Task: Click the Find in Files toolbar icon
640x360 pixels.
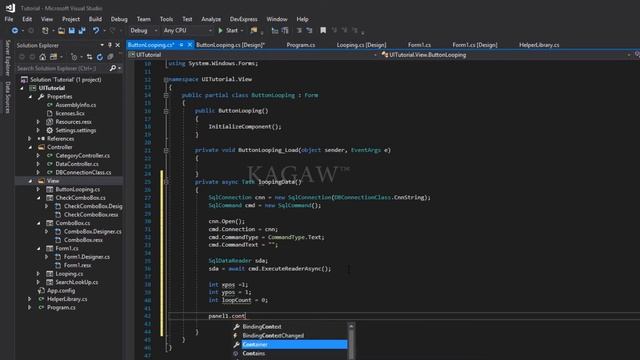Action: [254, 31]
